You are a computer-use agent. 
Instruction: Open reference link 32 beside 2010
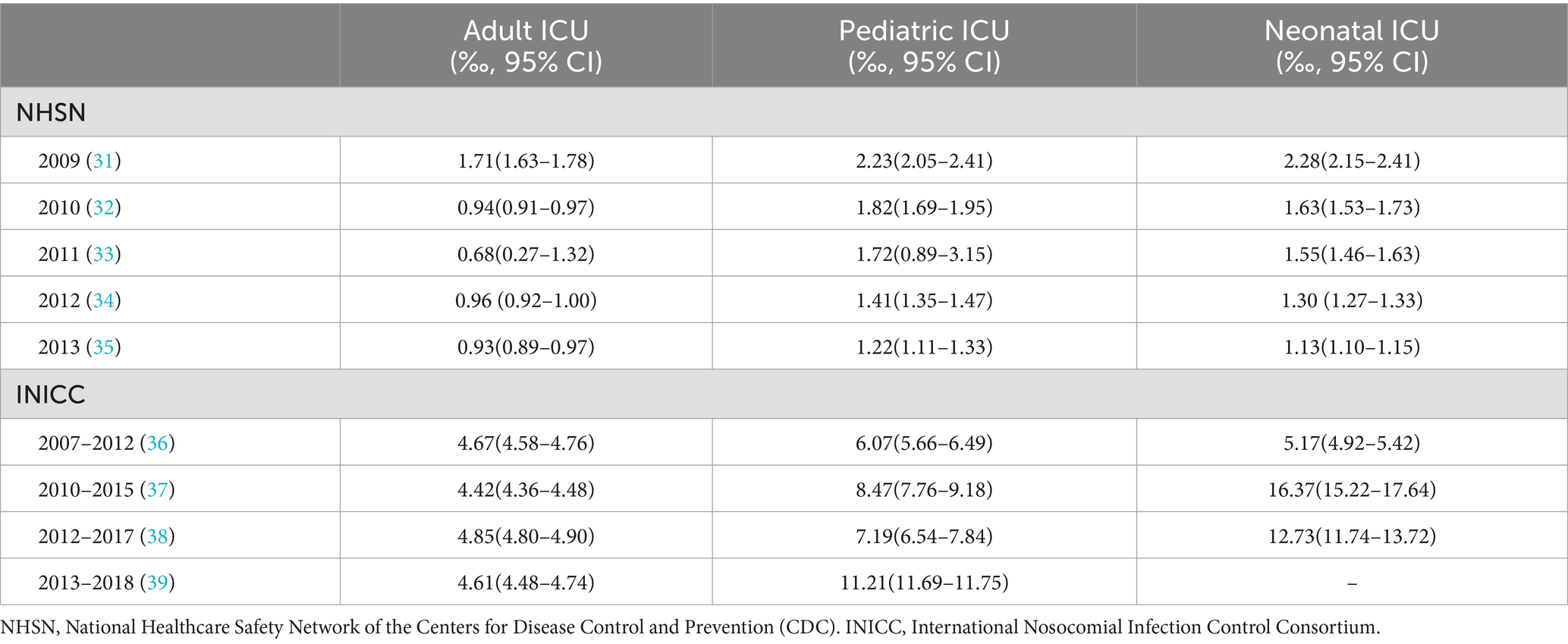(103, 207)
